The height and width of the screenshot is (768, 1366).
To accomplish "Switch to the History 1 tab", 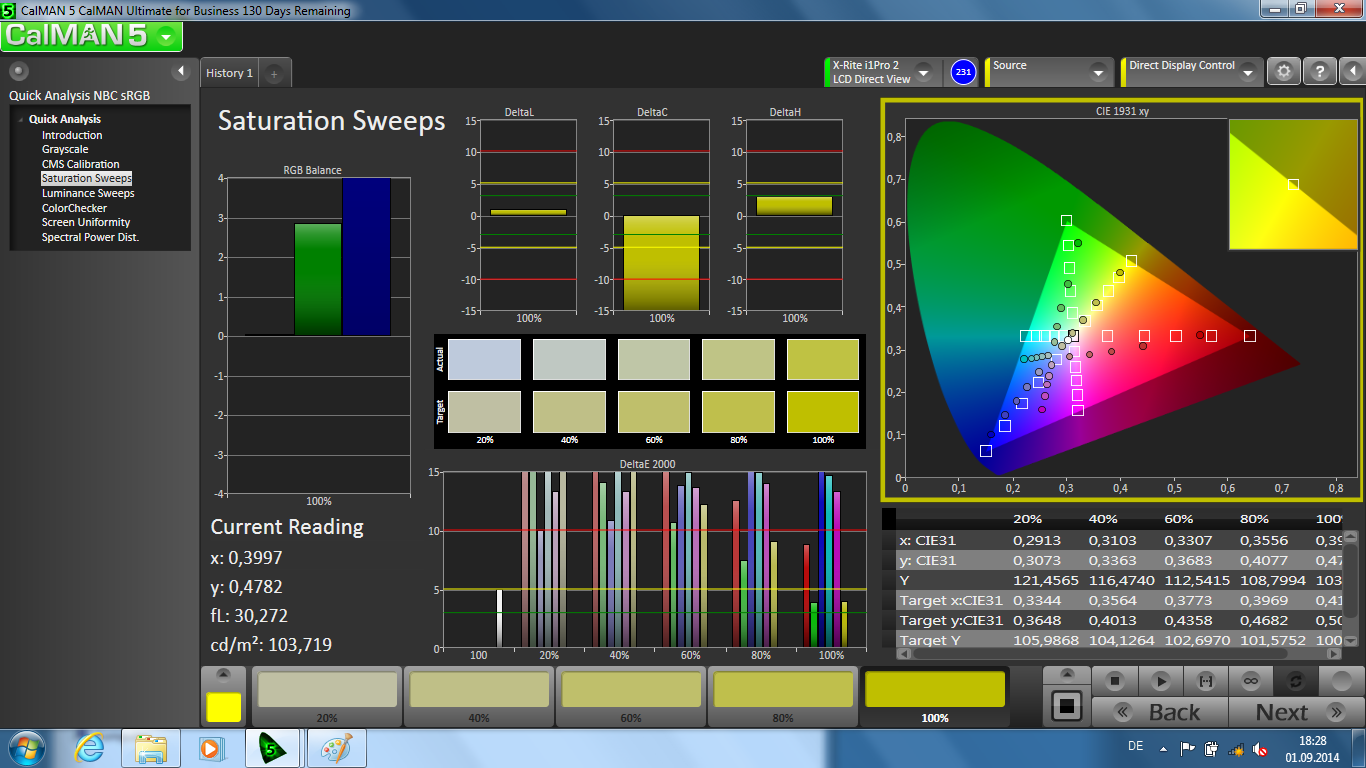I will (229, 73).
